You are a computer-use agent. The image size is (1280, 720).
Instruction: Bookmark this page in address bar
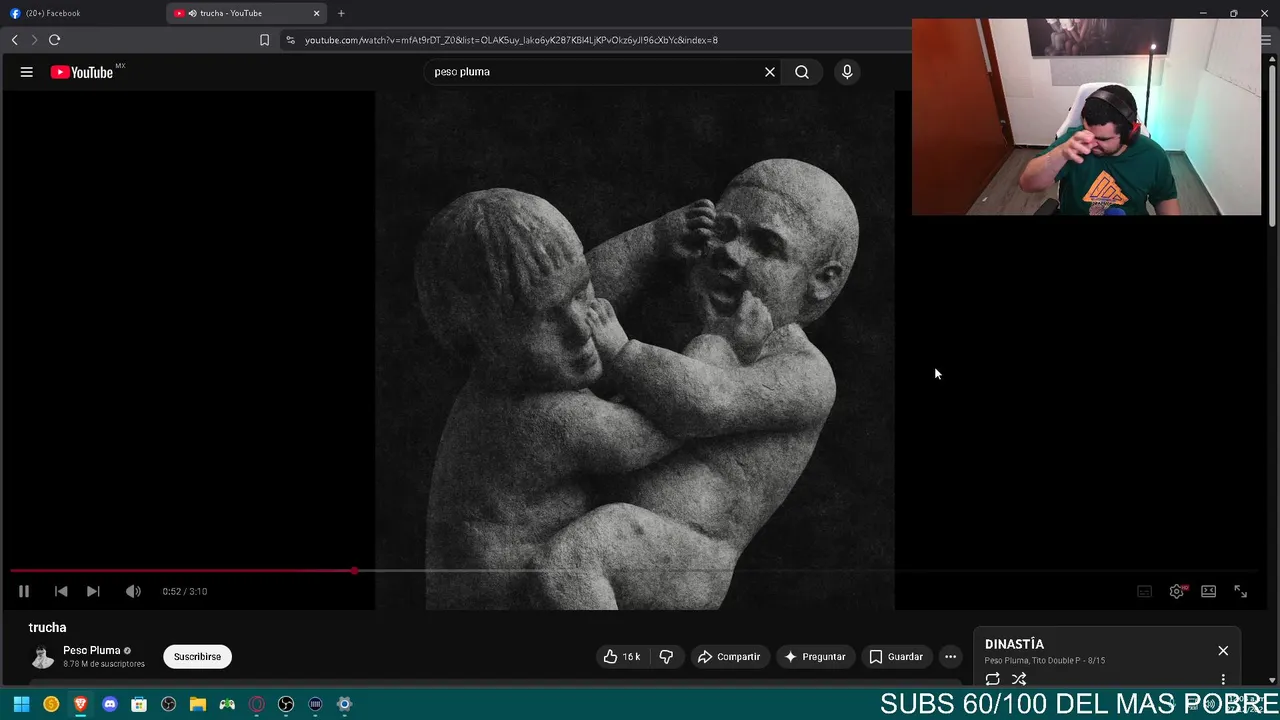point(264,40)
